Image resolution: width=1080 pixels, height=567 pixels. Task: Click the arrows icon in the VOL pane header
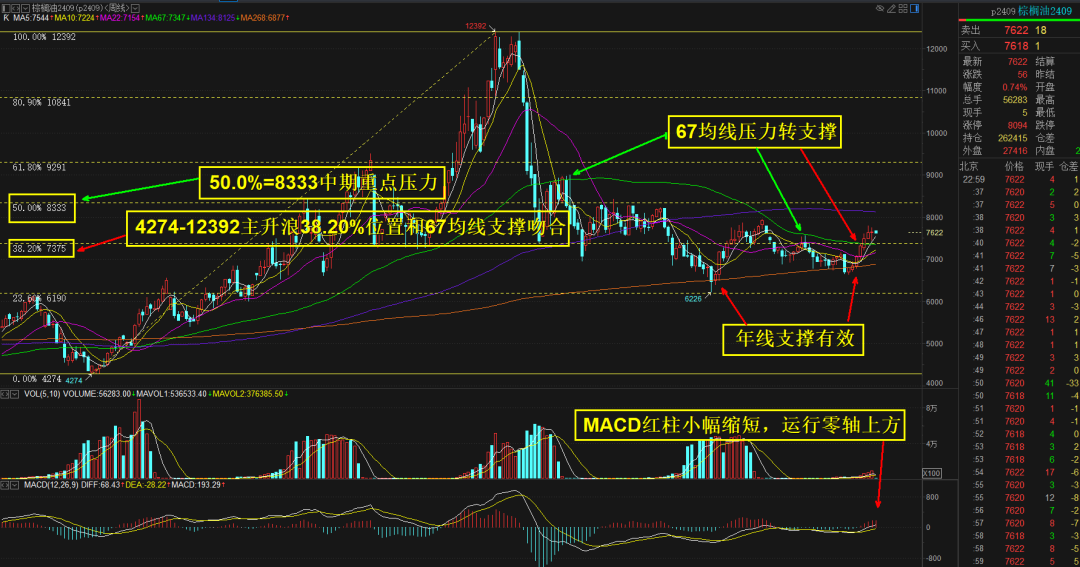tap(5, 394)
